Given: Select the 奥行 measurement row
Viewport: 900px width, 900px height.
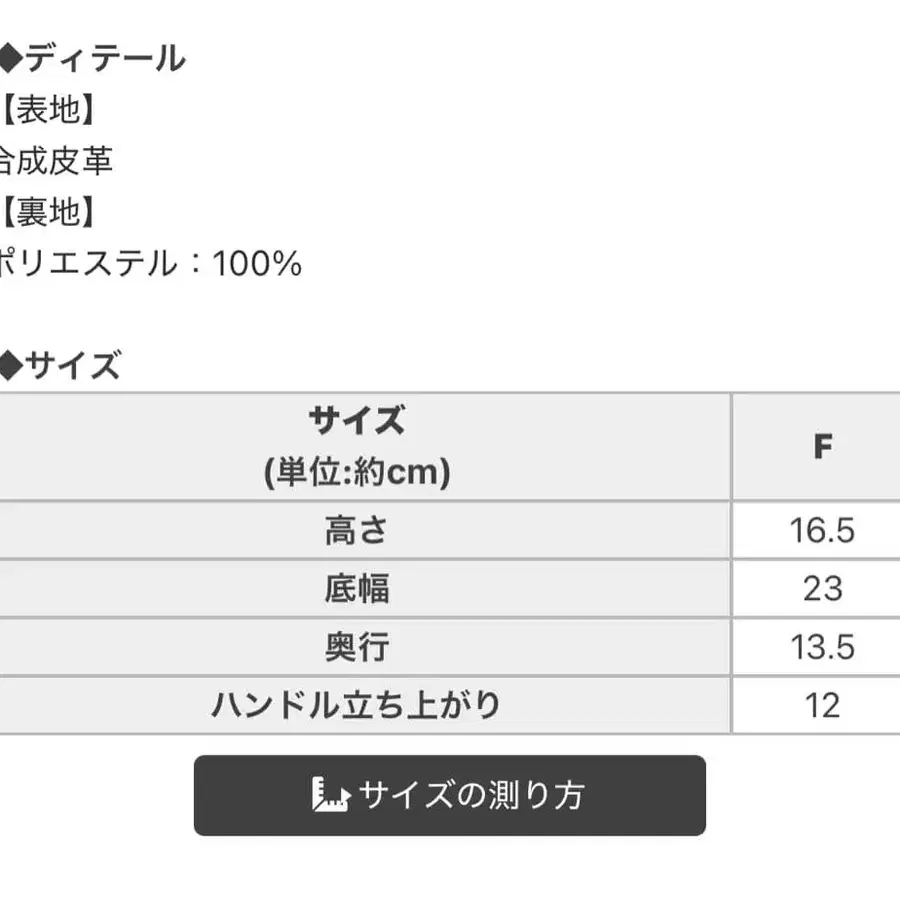Looking at the screenshot, I should click(357, 647).
